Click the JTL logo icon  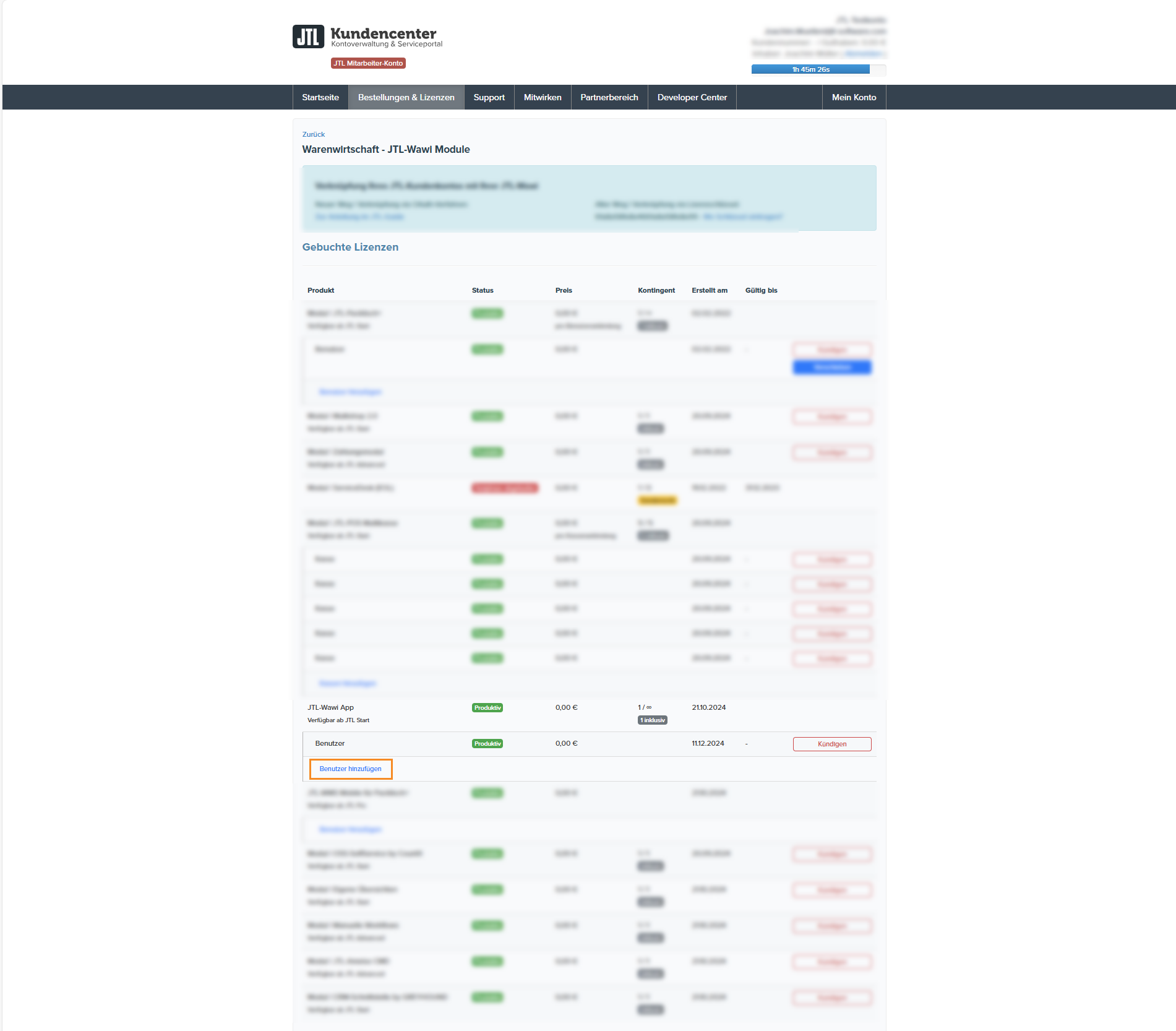[x=308, y=37]
